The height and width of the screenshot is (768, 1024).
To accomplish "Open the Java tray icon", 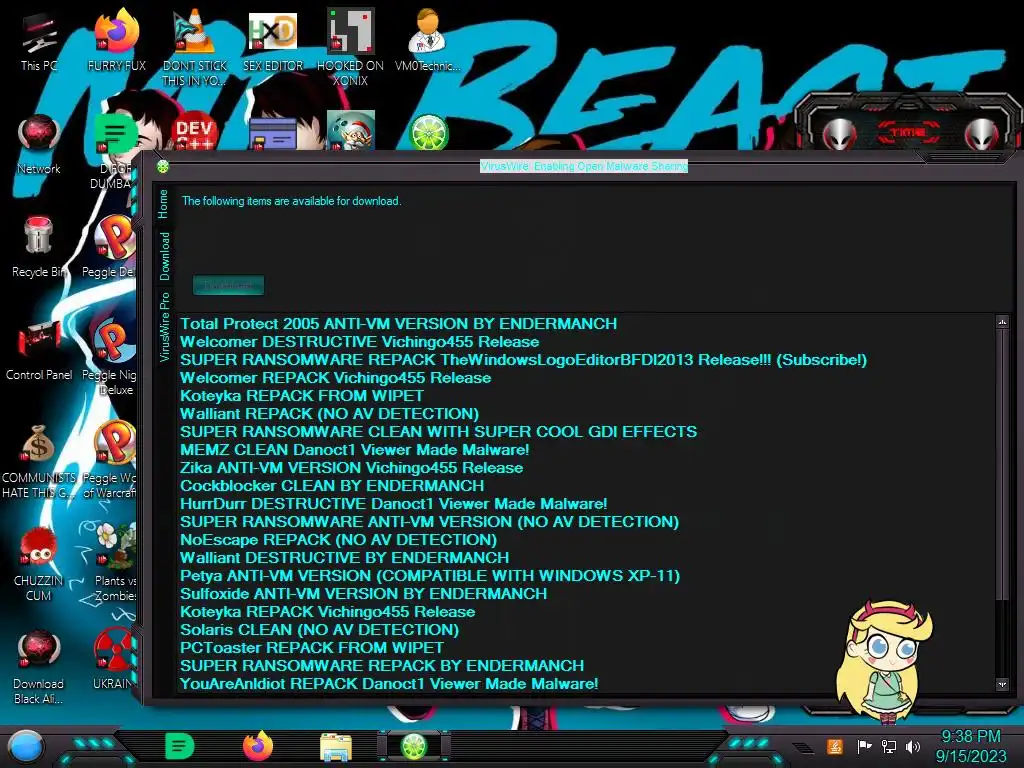I will tap(835, 746).
